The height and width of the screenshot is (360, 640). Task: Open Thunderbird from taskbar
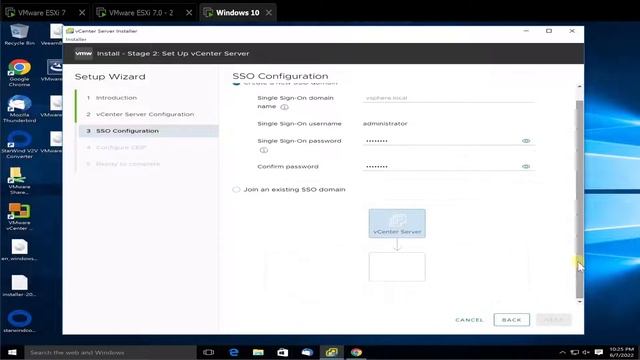coord(307,352)
